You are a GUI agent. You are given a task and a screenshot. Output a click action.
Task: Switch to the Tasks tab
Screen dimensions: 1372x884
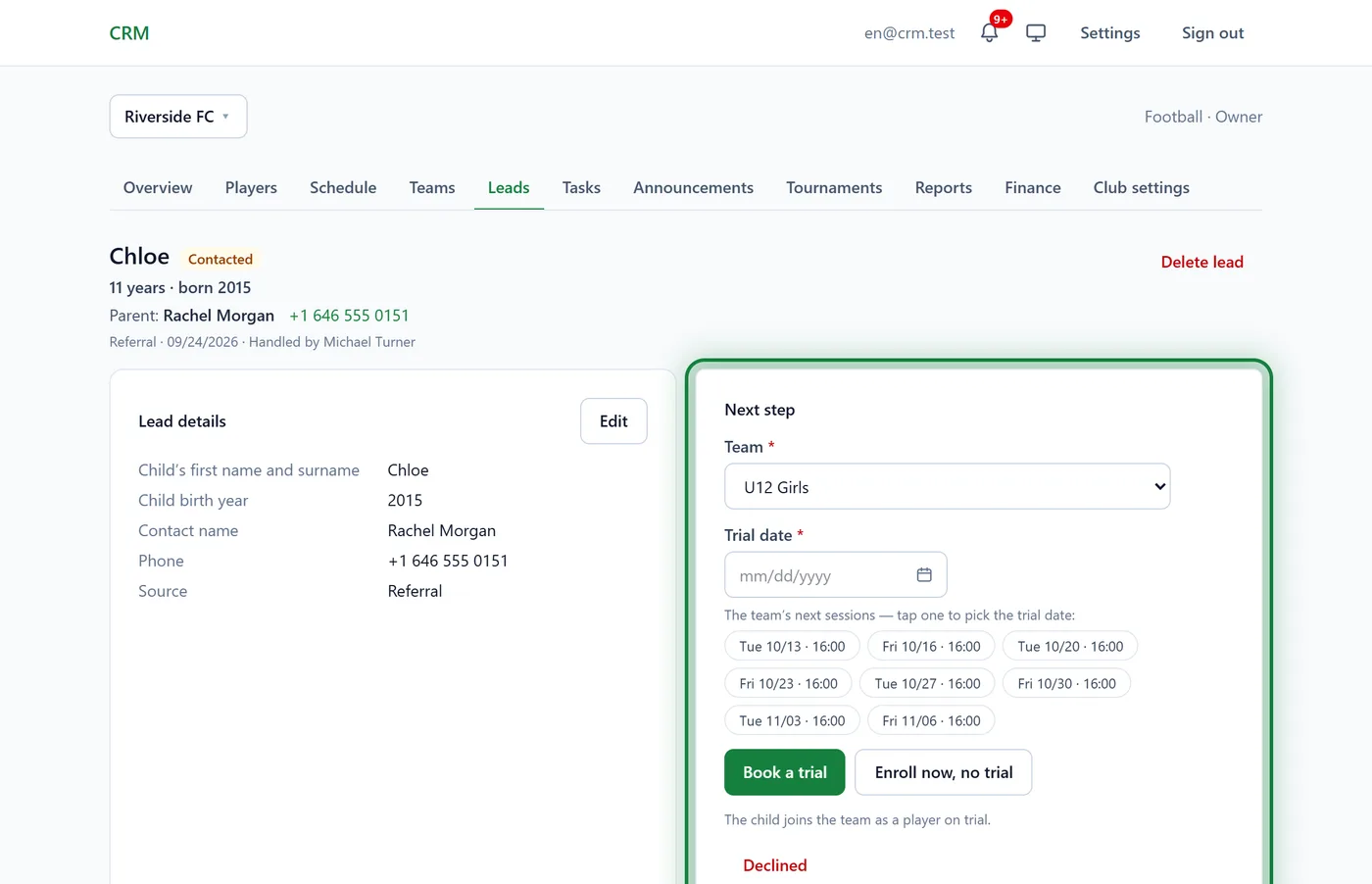coord(581,187)
